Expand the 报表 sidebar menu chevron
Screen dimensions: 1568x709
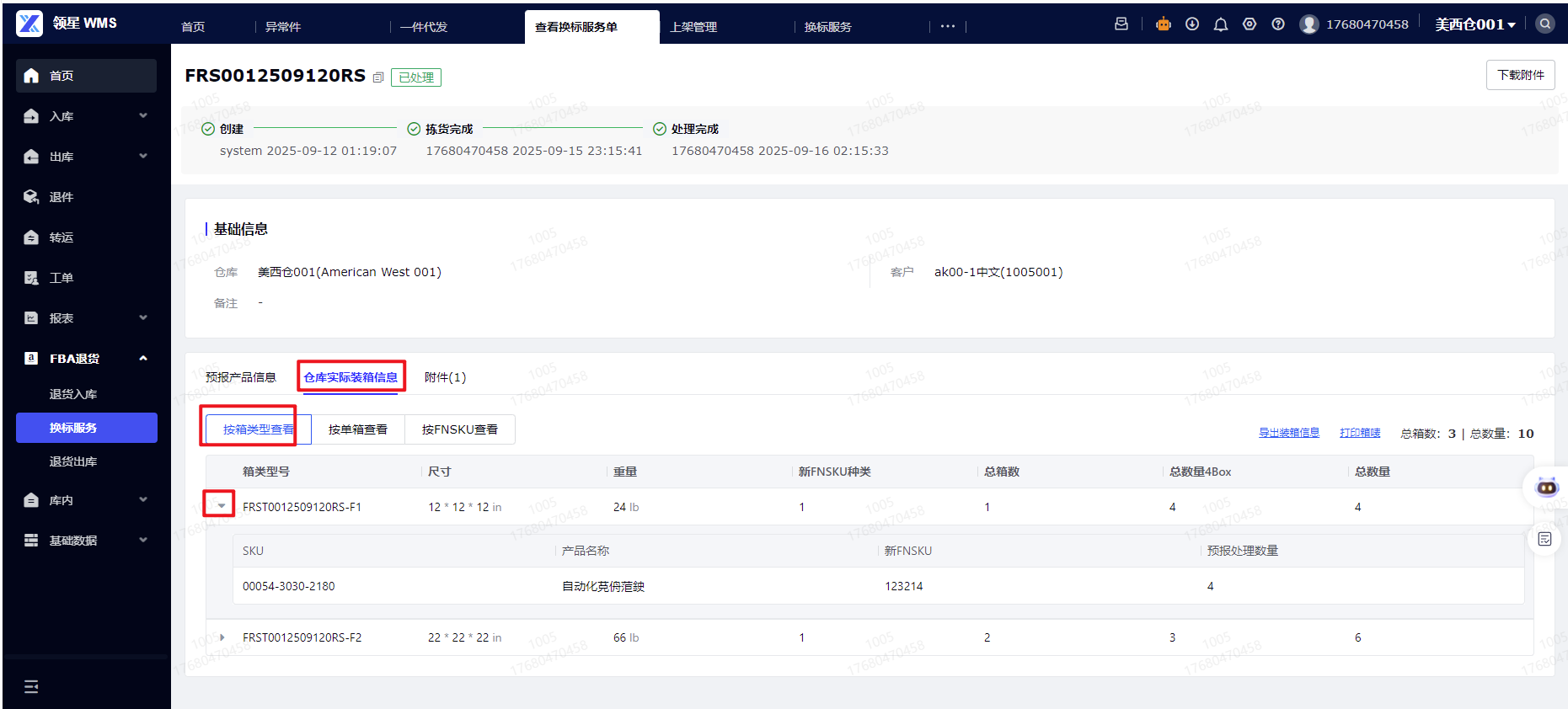(x=143, y=317)
